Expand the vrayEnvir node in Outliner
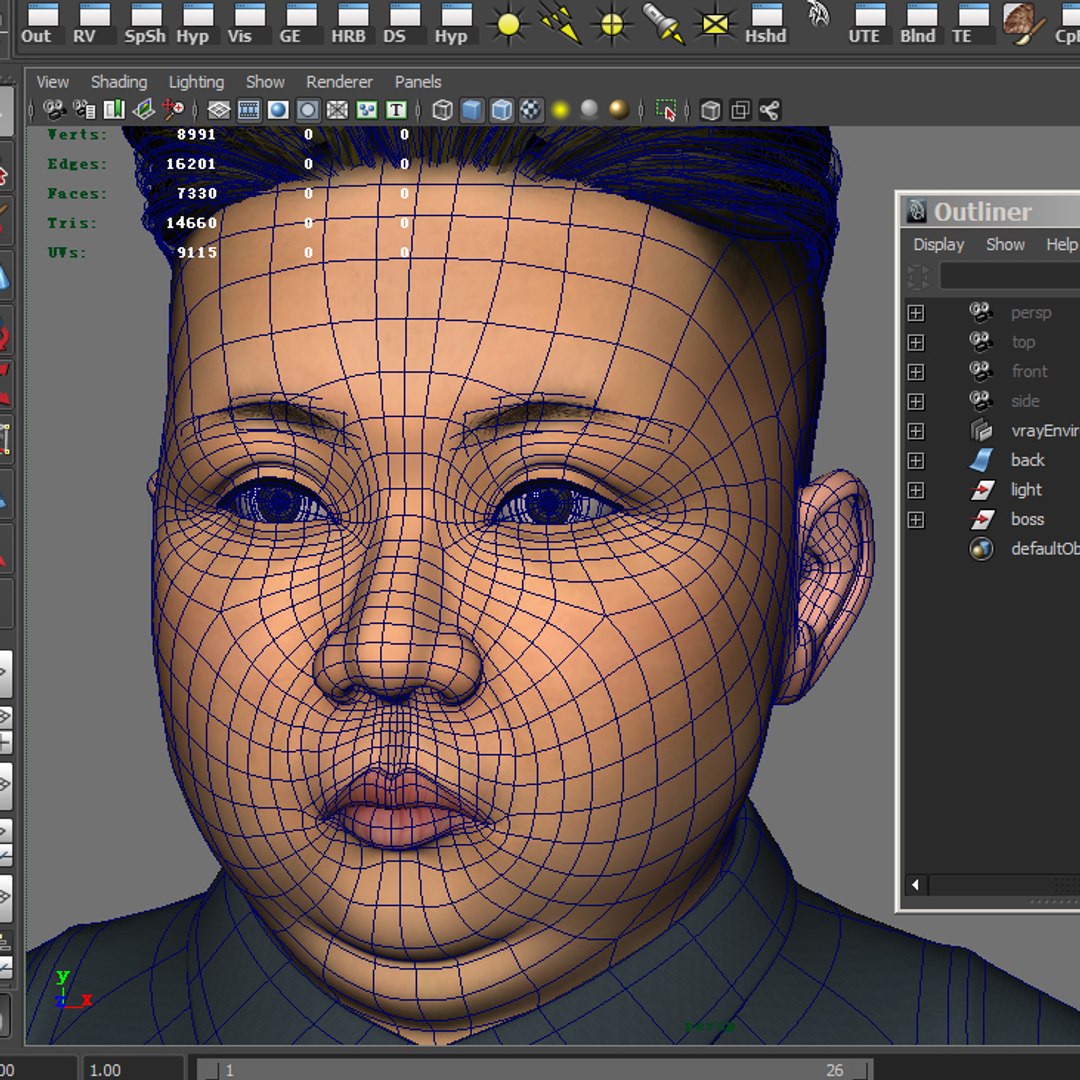This screenshot has width=1080, height=1080. (915, 431)
